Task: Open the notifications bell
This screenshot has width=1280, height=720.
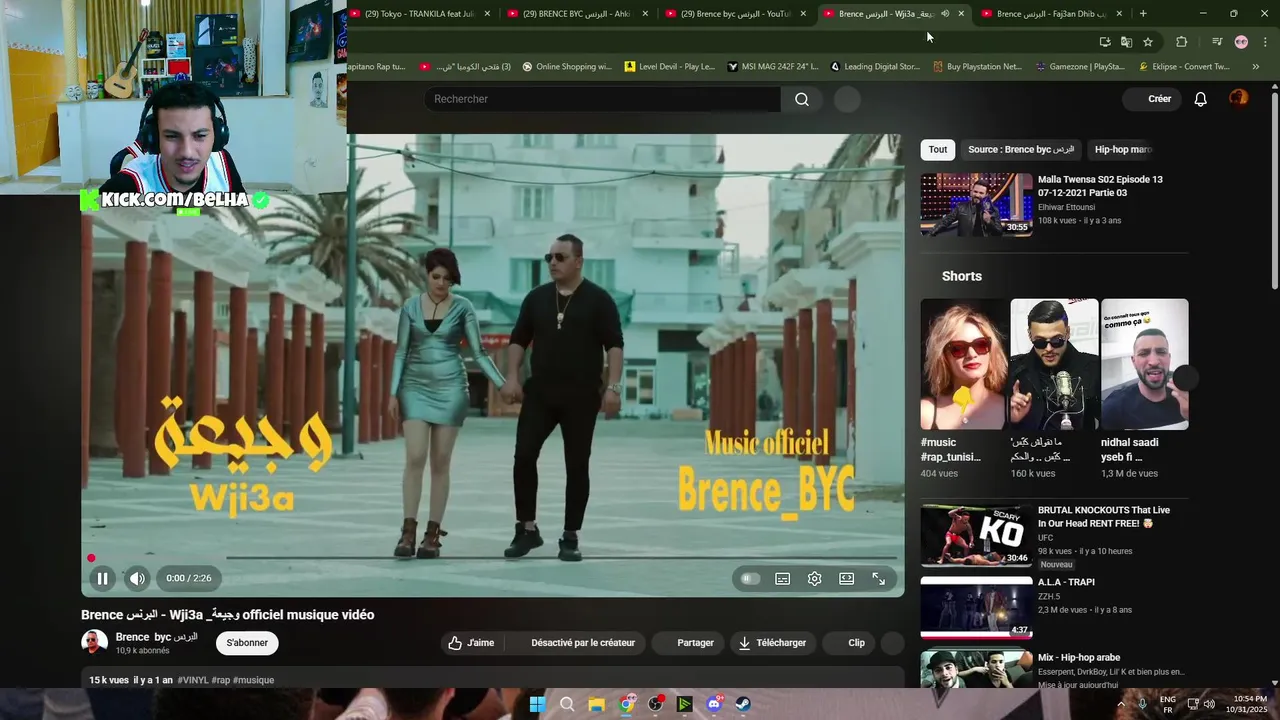Action: tap(1201, 99)
